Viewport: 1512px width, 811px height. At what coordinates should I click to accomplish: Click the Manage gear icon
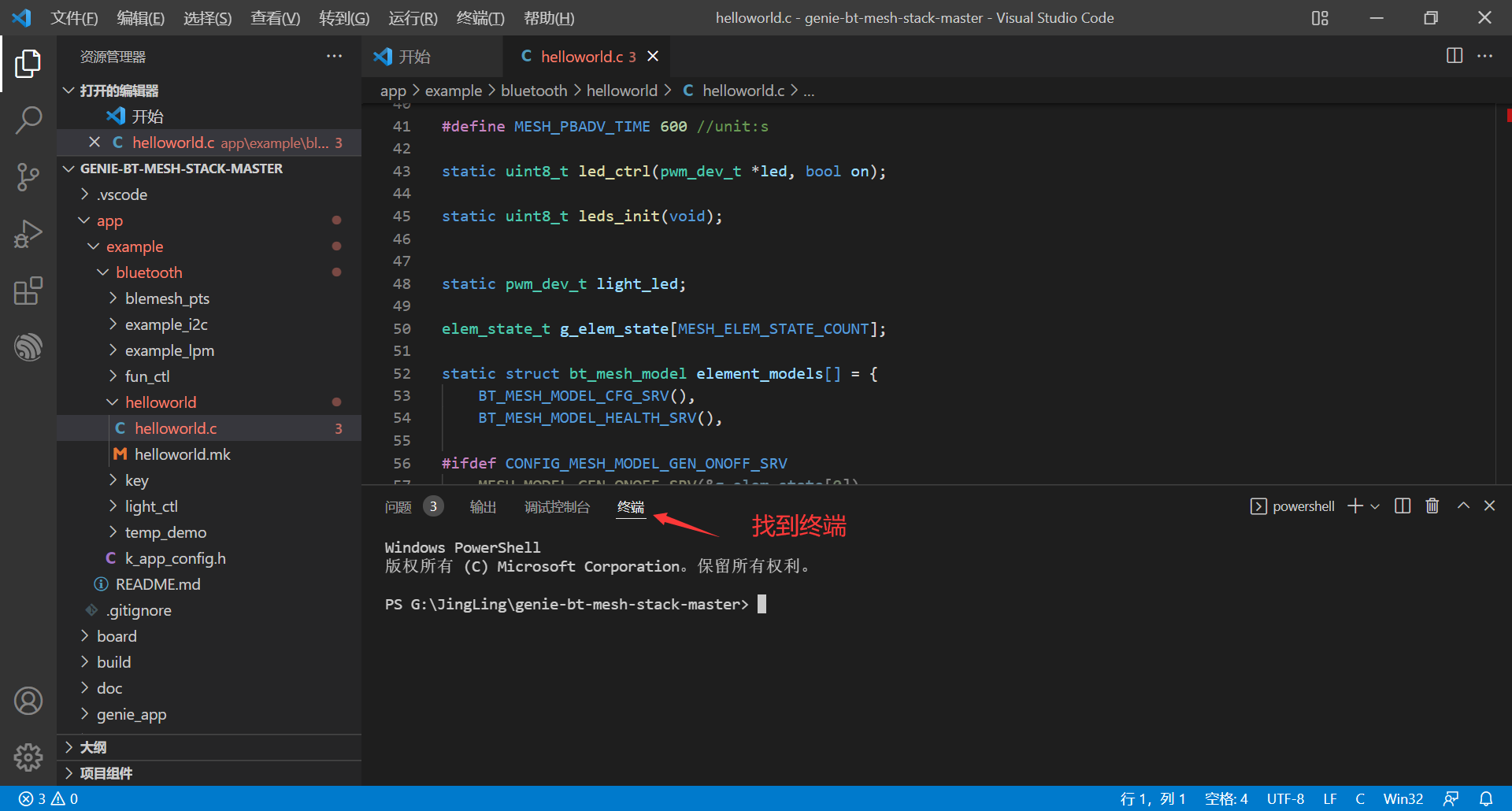click(x=28, y=757)
